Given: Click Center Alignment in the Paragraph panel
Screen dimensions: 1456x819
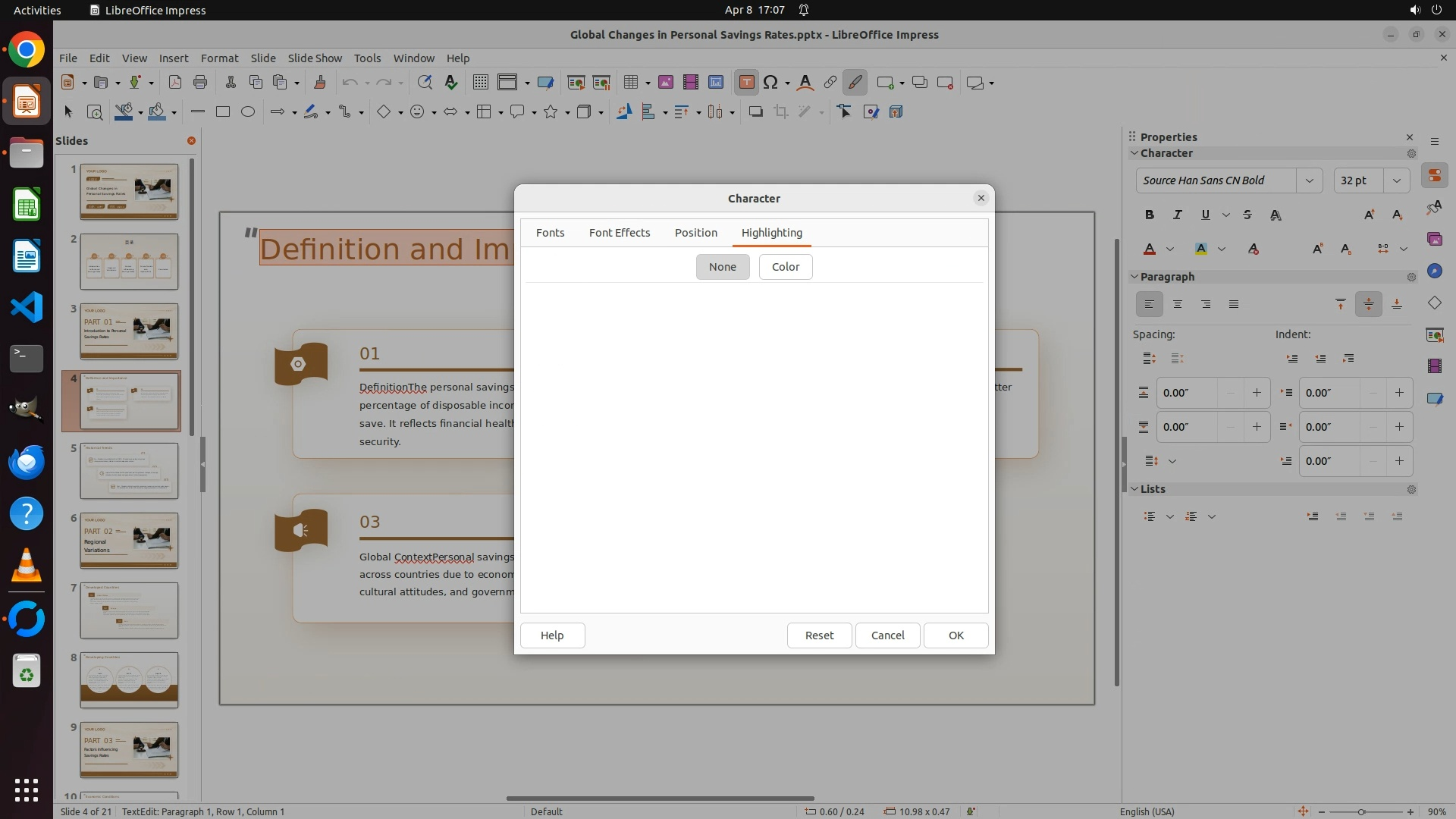Looking at the screenshot, I should 1178,304.
